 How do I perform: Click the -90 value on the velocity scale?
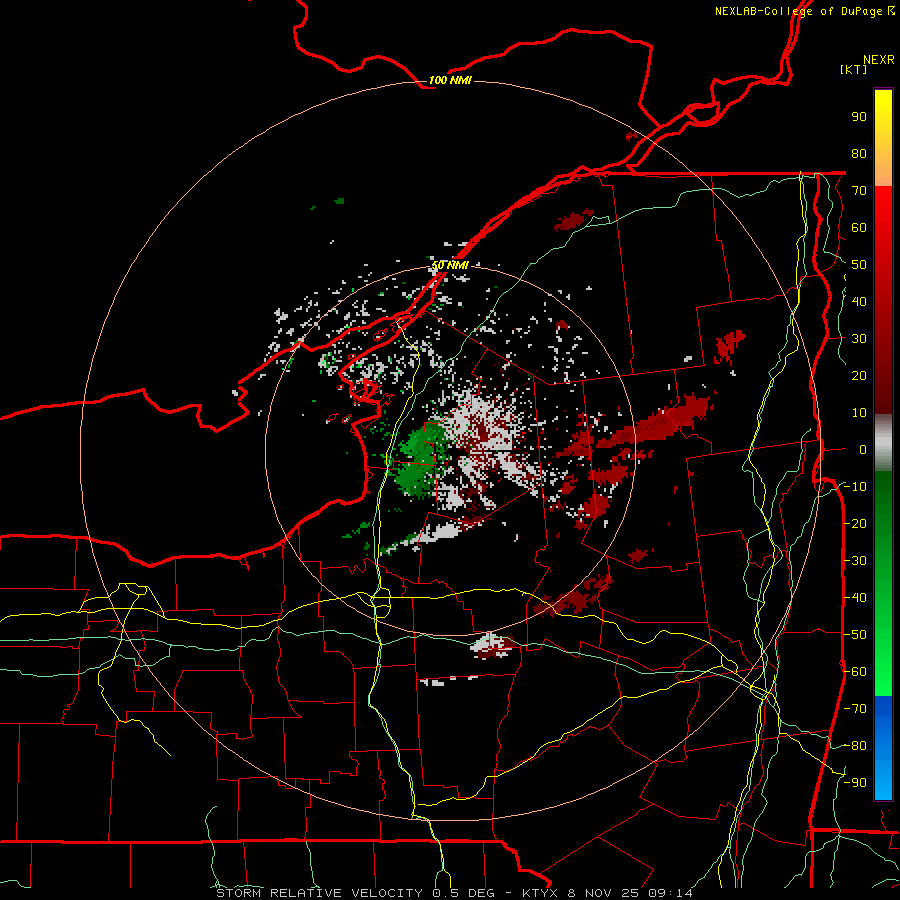click(x=855, y=783)
